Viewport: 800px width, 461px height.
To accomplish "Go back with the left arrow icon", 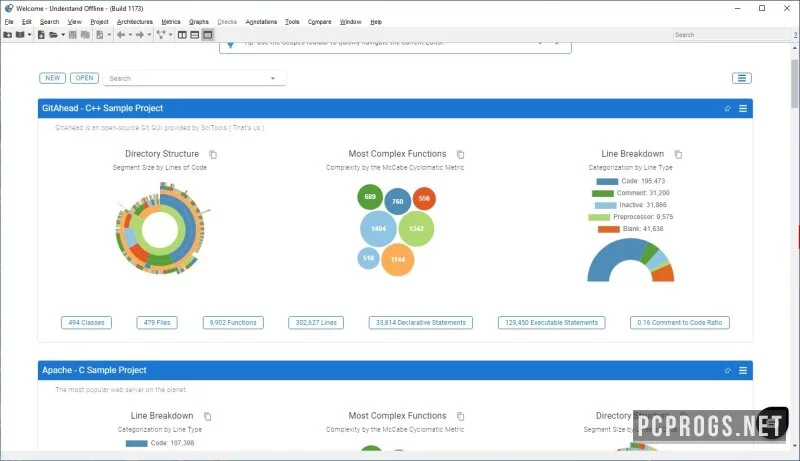I will (x=121, y=35).
